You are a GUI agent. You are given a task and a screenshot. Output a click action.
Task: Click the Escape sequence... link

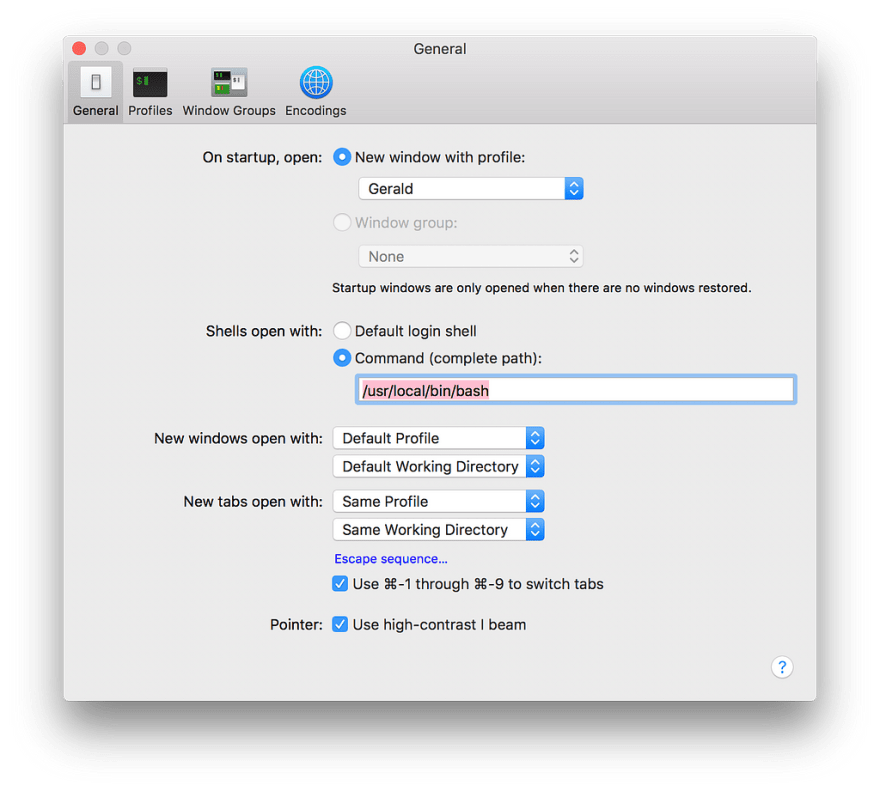391,559
